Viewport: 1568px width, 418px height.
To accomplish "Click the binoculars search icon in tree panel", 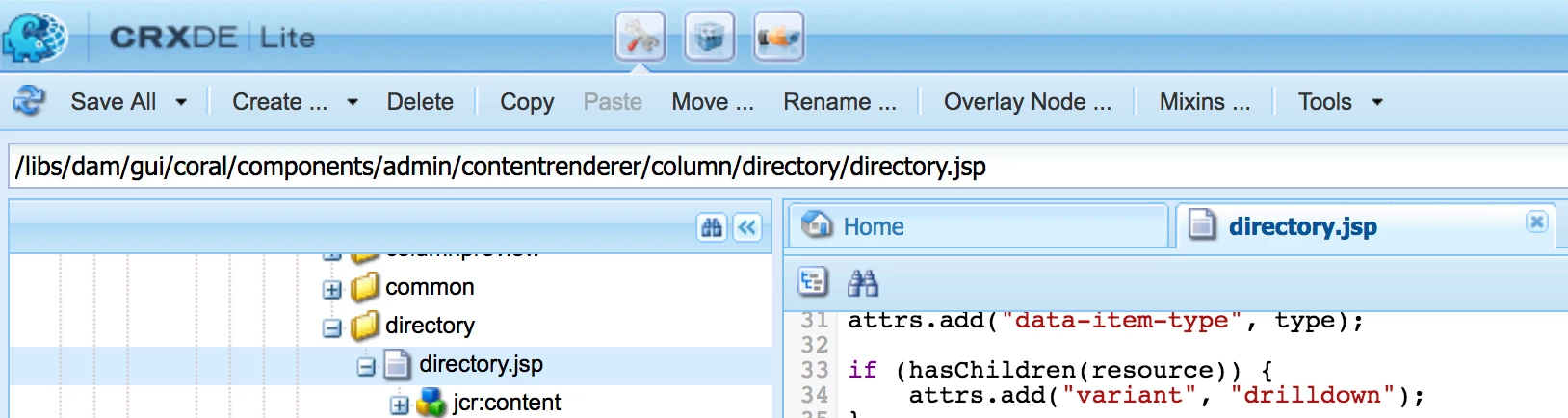I will pyautogui.click(x=712, y=227).
